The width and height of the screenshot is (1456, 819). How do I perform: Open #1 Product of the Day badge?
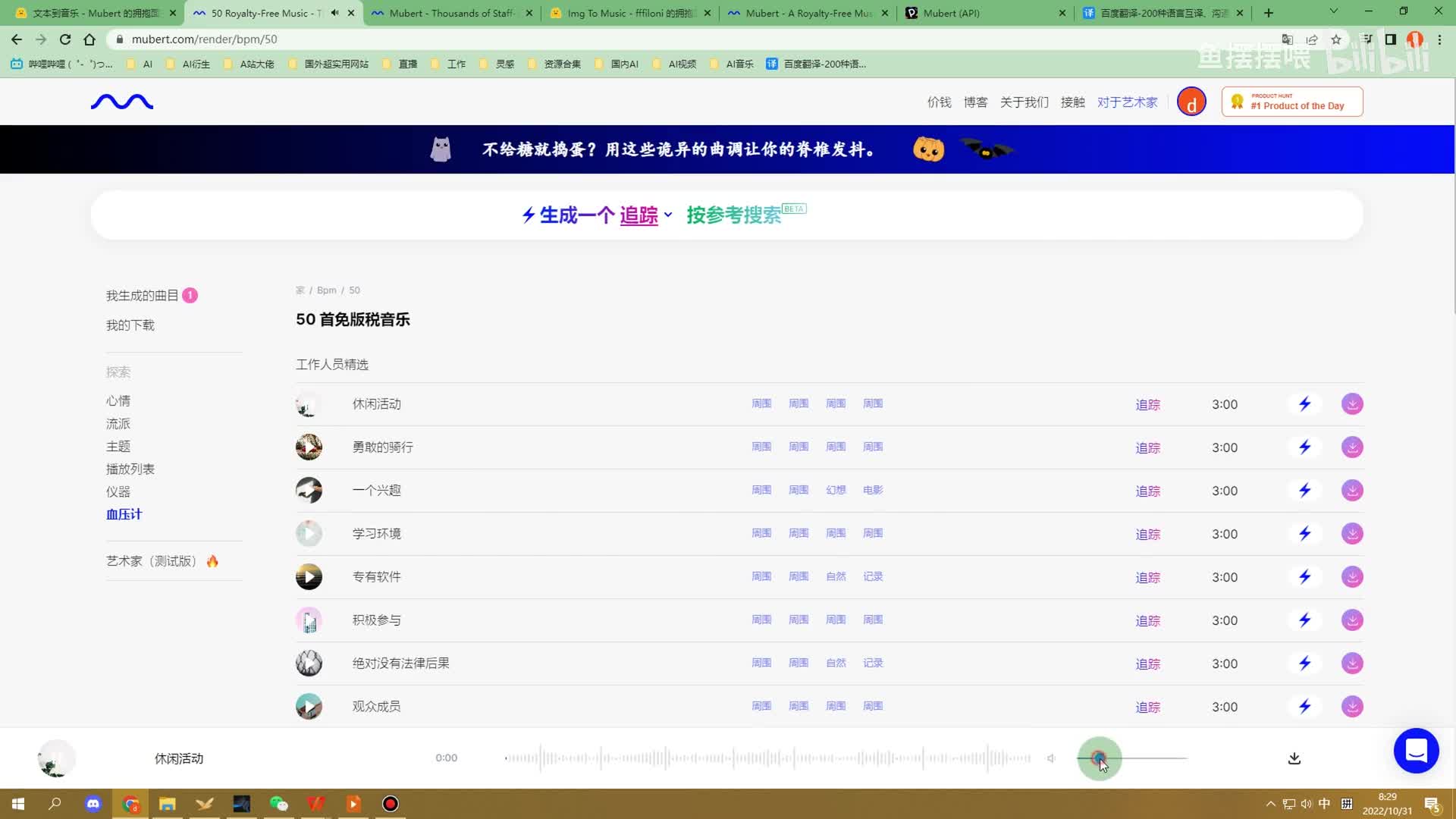click(x=1292, y=102)
